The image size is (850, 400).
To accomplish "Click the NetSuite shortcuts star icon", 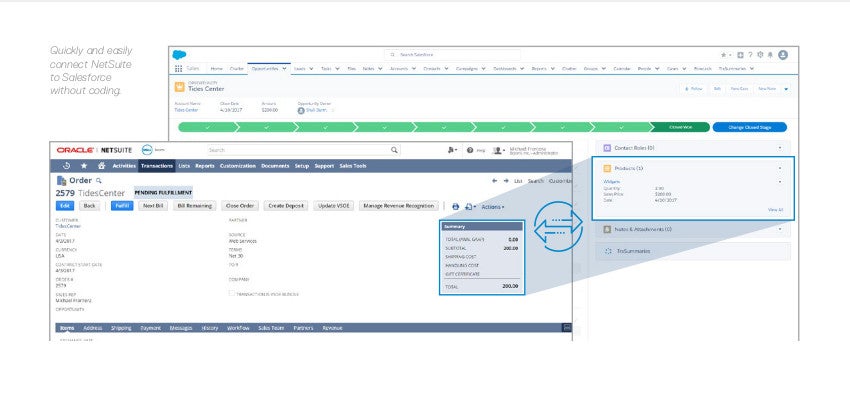I will point(83,166).
